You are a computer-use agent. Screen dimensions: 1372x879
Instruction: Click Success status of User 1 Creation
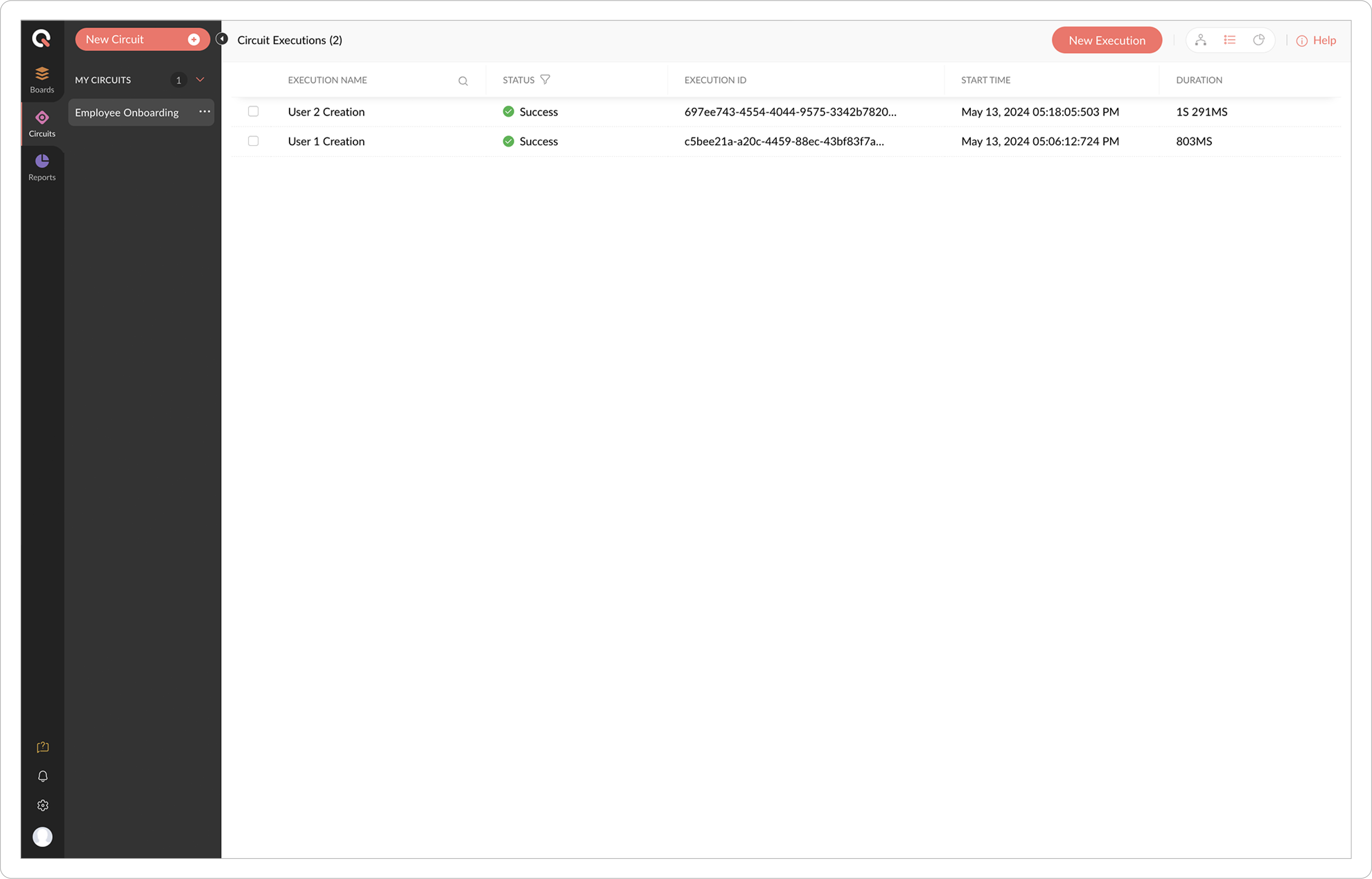530,142
